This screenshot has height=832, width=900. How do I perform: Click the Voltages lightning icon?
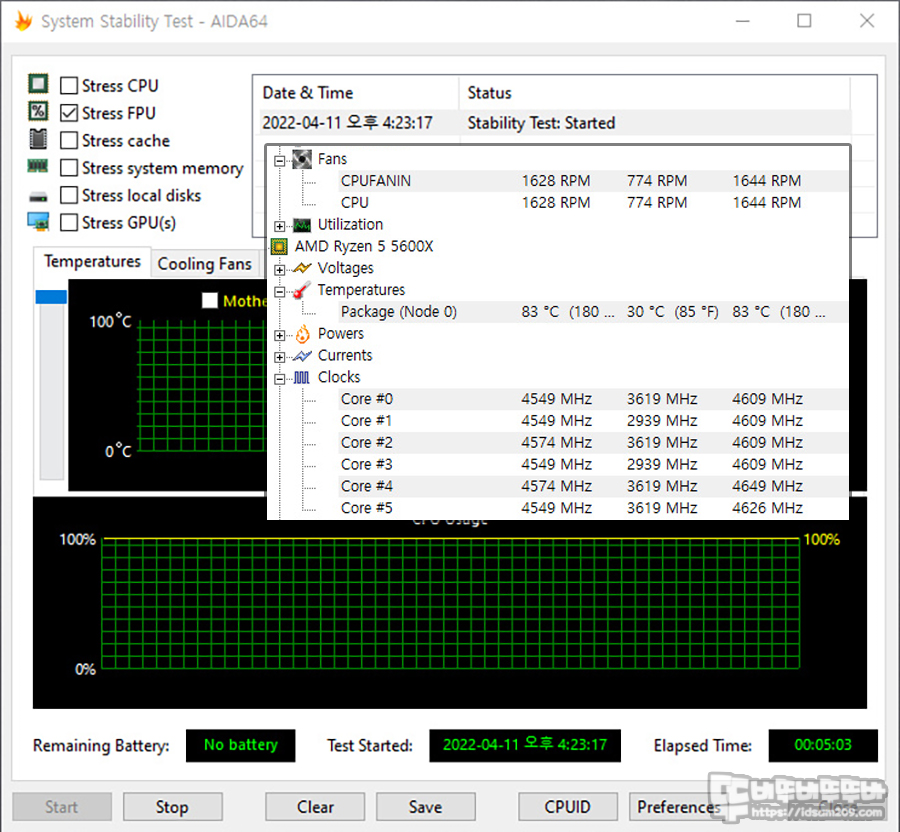coord(302,268)
